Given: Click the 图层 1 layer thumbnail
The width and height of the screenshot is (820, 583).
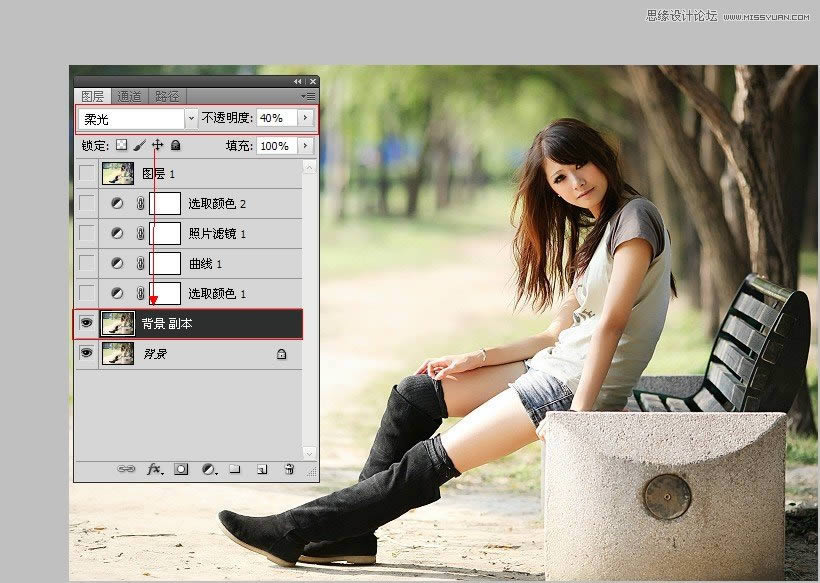Looking at the screenshot, I should pyautogui.click(x=118, y=171).
